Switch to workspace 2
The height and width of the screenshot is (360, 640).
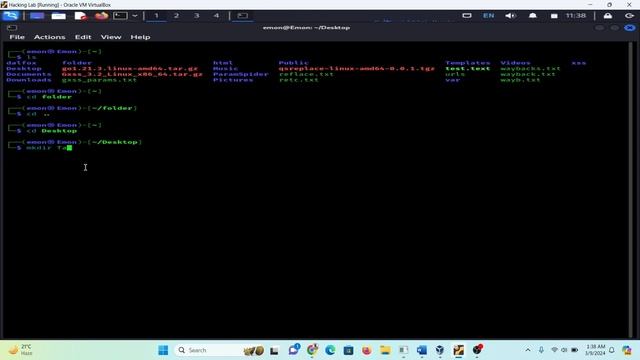click(x=176, y=16)
